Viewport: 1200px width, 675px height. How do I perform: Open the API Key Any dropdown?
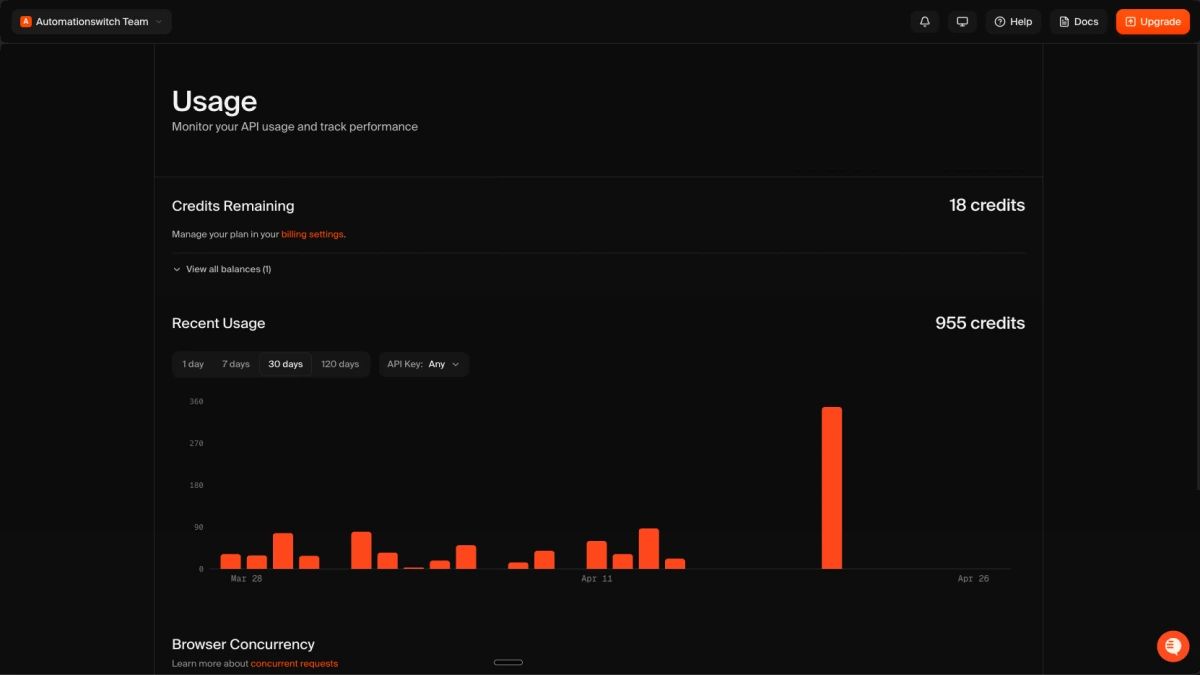[x=423, y=364]
